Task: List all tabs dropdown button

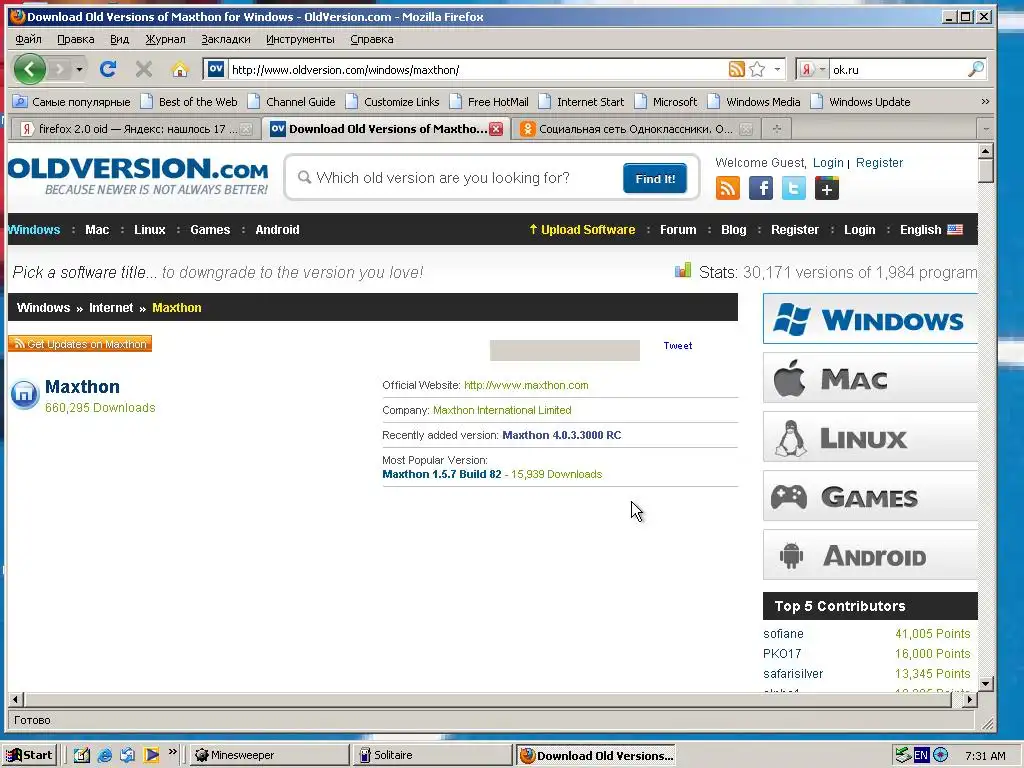Action: click(985, 129)
